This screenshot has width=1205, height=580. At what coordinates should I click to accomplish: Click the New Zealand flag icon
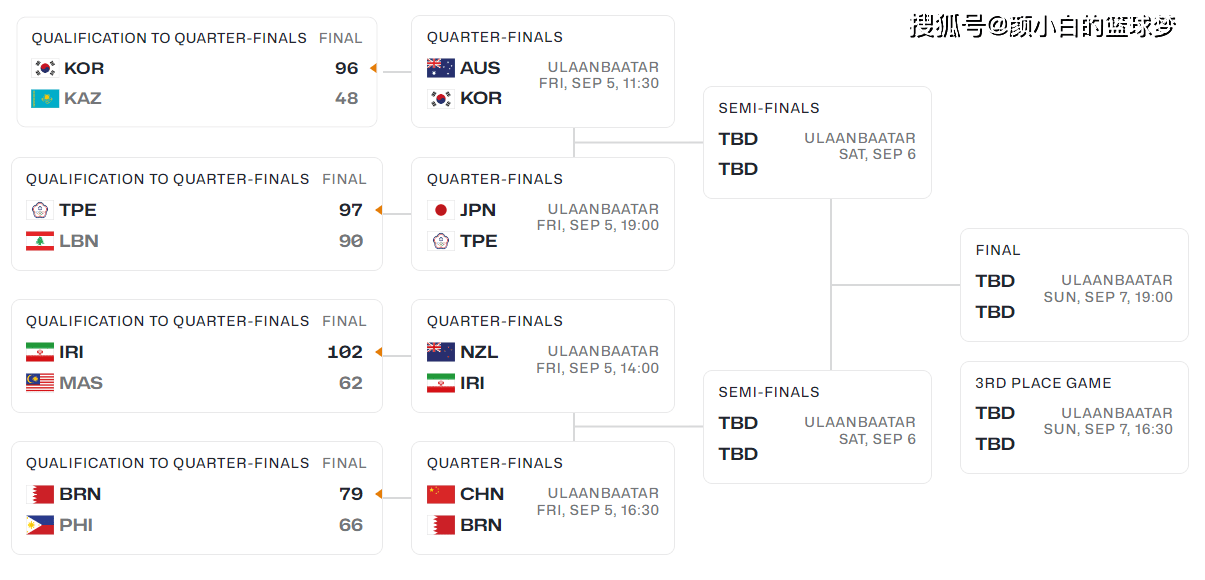click(441, 352)
